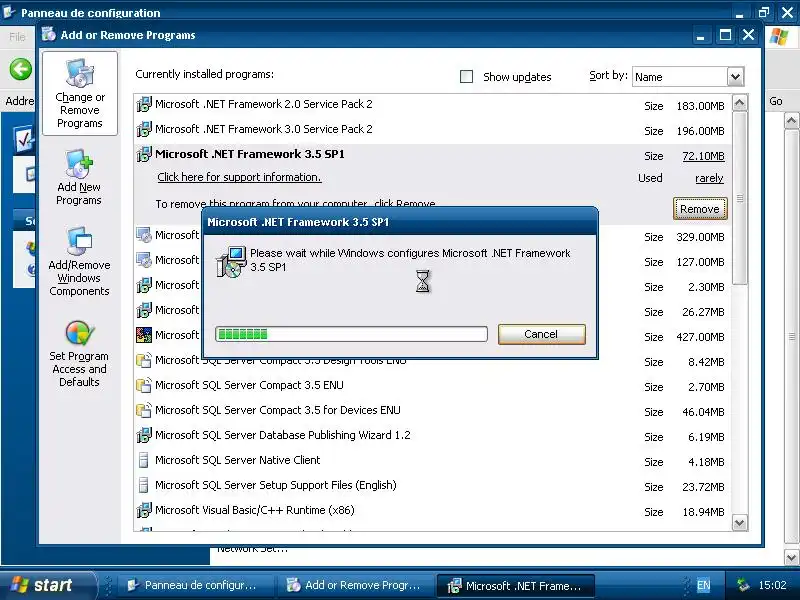Click icon of .NET Framework 3.5 SP1 entry
The width and height of the screenshot is (800, 600).
click(144, 154)
